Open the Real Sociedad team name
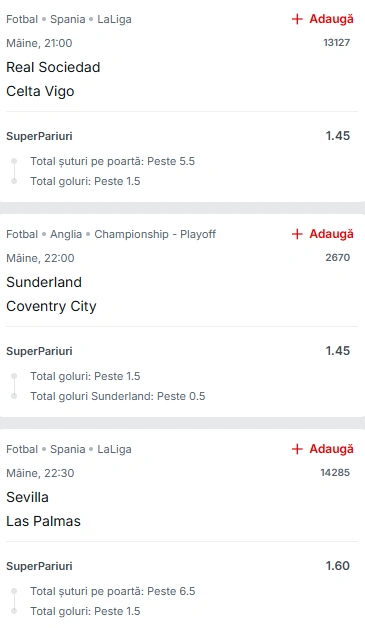Screen dimensions: 365x628 [x=53, y=67]
